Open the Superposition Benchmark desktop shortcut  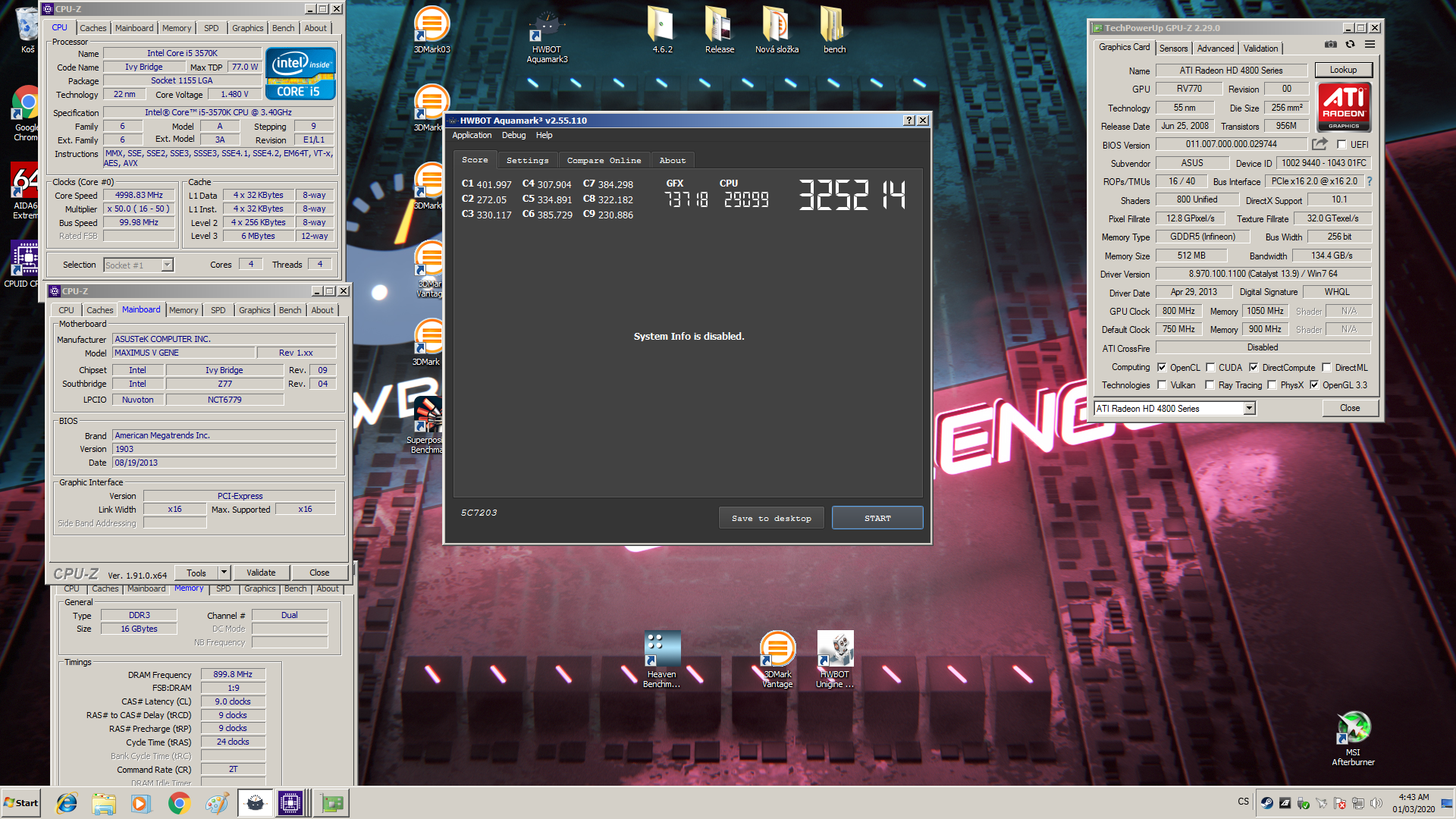(426, 426)
